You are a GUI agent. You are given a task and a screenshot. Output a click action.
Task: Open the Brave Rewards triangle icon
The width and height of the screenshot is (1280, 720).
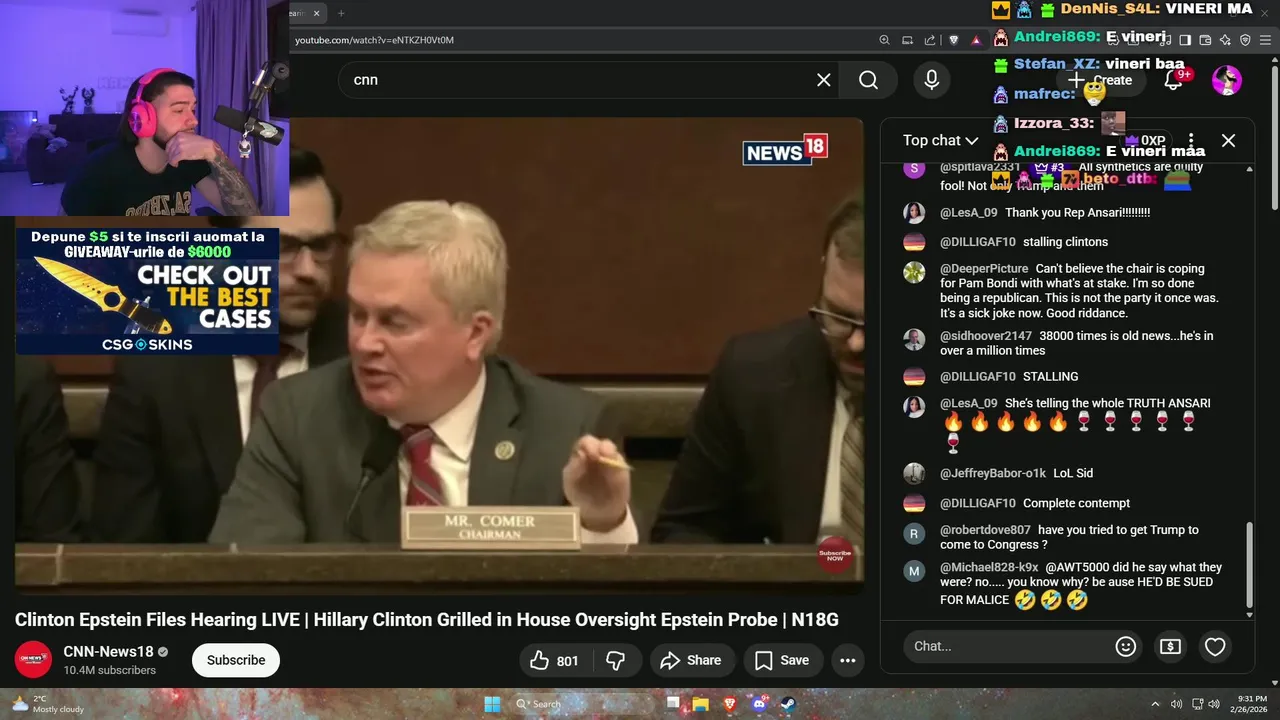click(977, 40)
